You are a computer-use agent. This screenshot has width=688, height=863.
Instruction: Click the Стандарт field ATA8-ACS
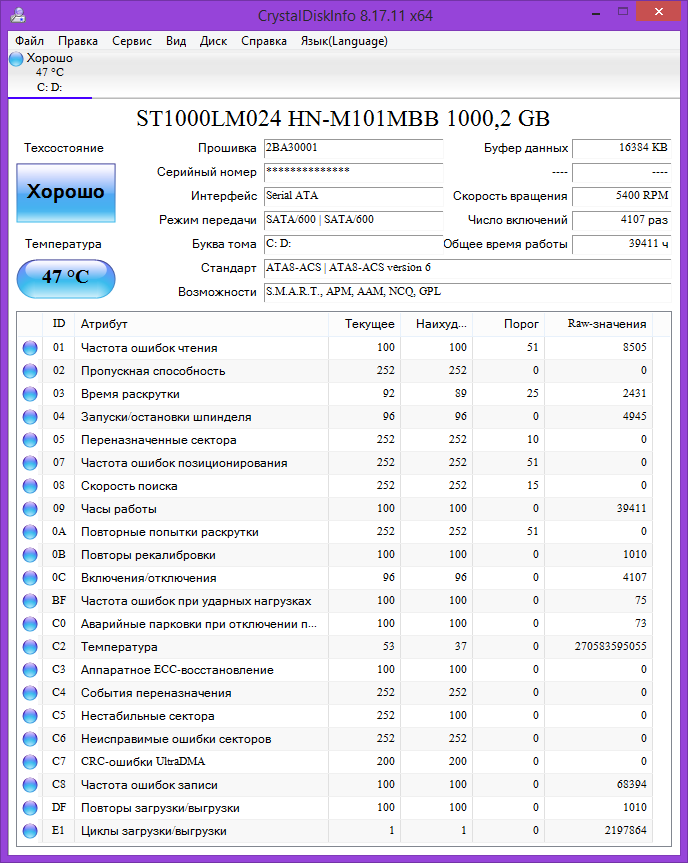[467, 268]
